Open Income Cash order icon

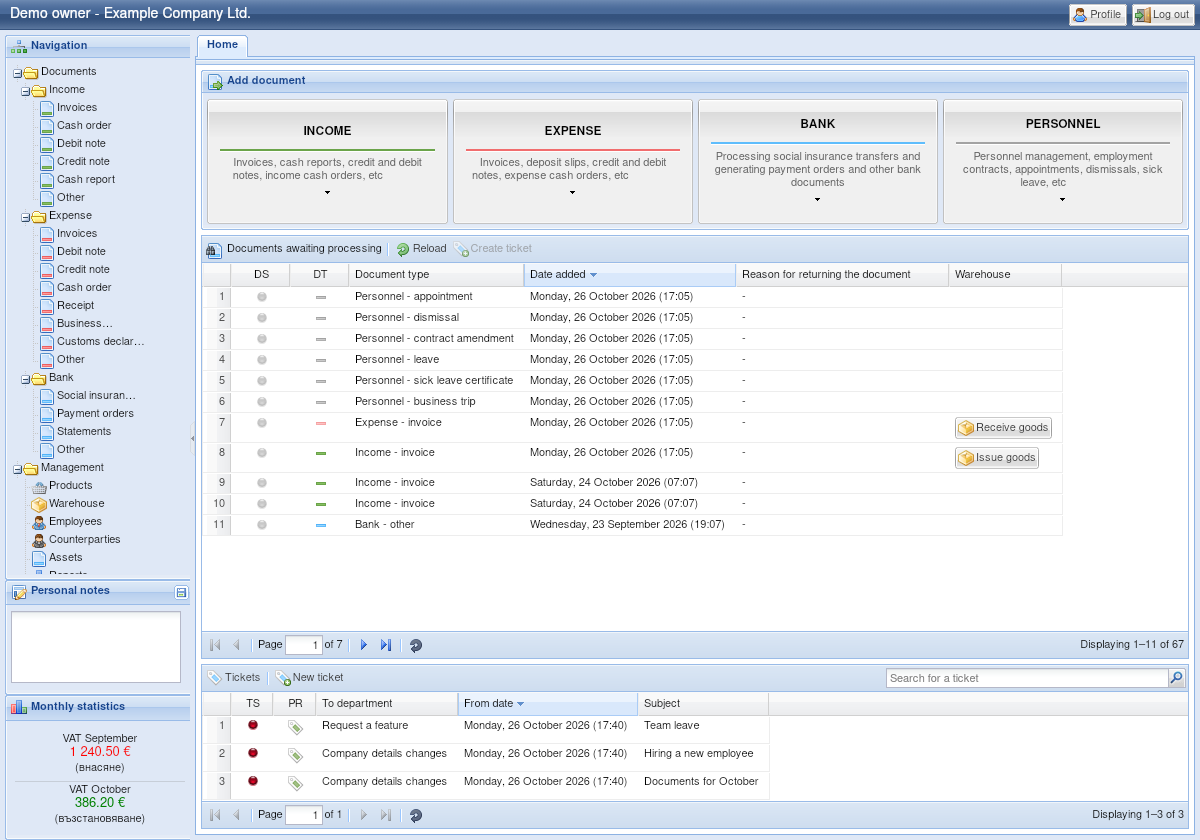[x=47, y=126]
